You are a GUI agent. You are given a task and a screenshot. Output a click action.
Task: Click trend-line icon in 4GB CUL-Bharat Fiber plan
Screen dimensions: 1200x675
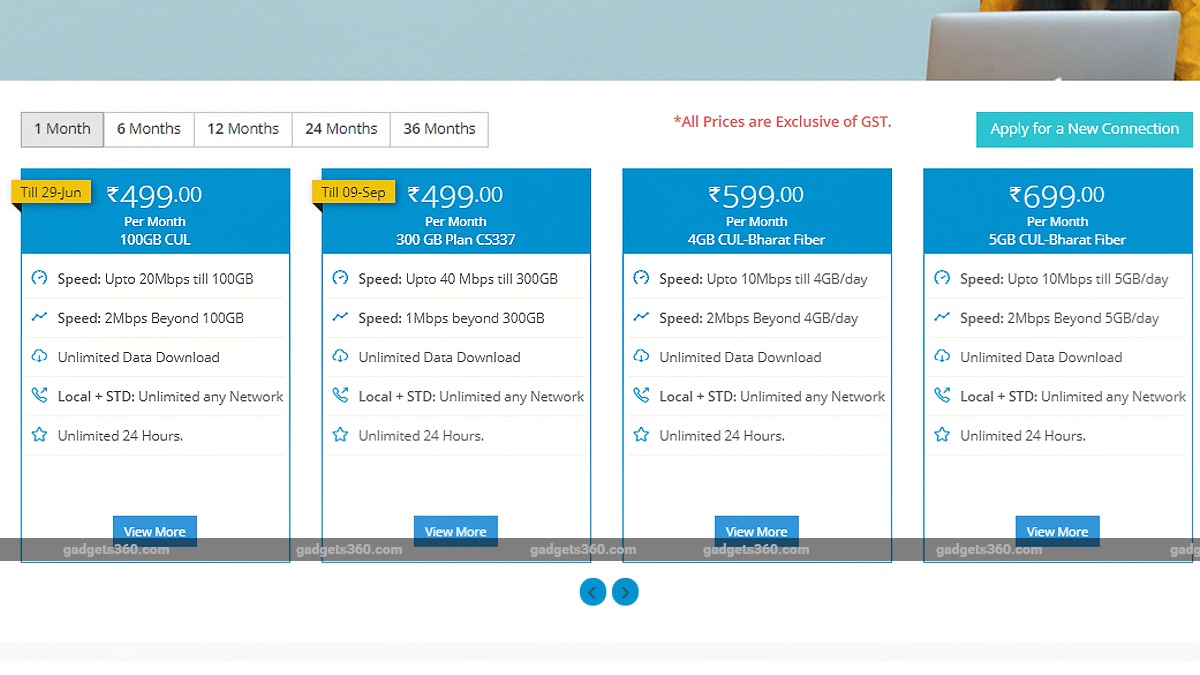click(x=641, y=317)
